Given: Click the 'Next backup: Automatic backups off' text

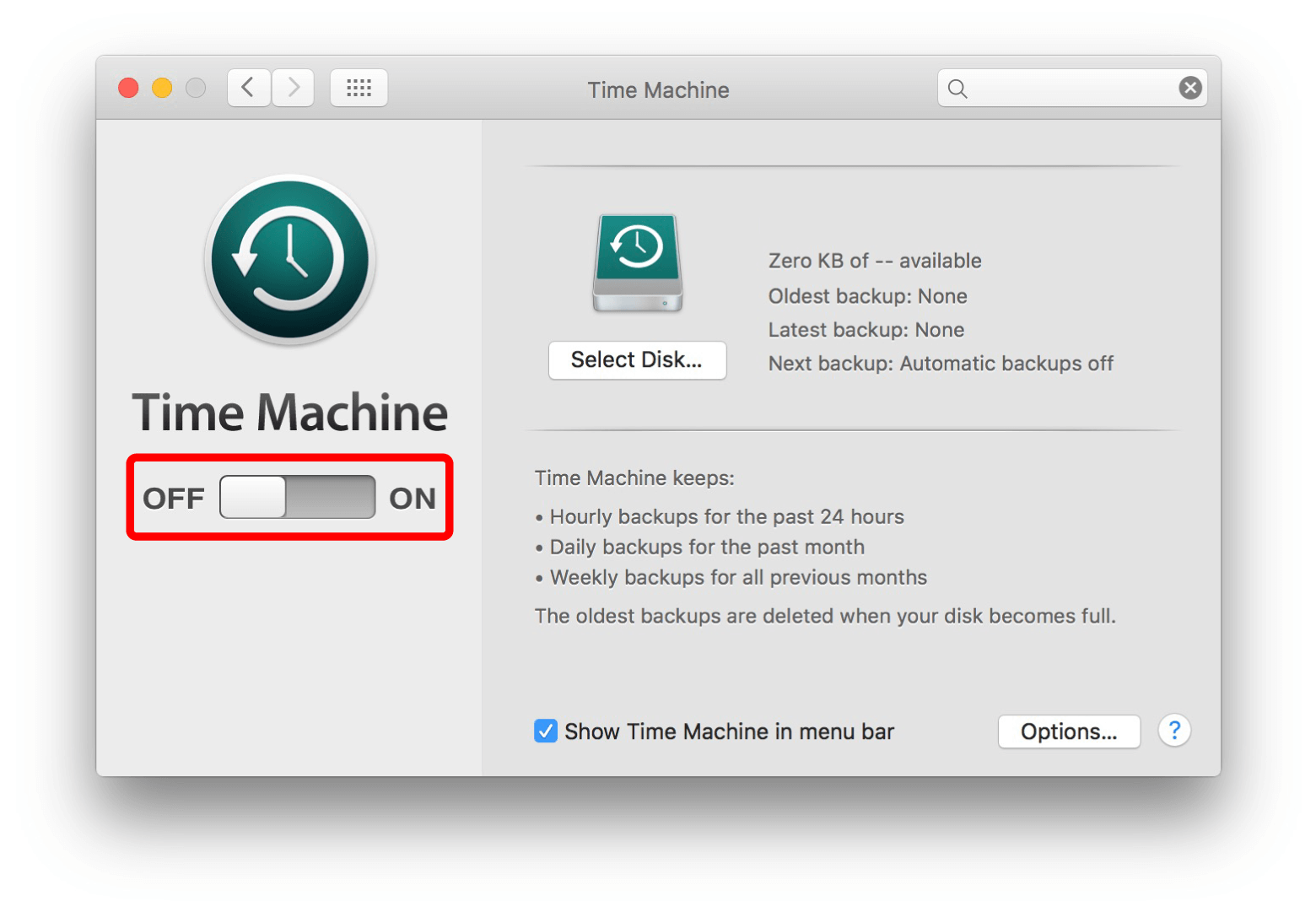Looking at the screenshot, I should (x=941, y=364).
